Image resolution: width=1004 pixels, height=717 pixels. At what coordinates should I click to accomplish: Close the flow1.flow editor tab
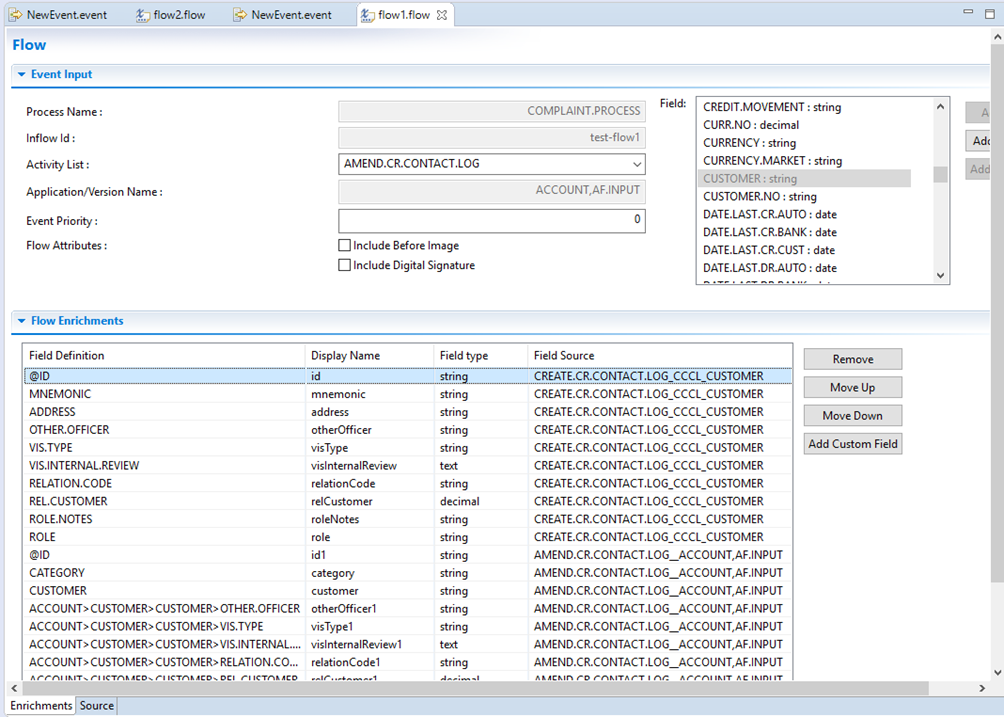[442, 15]
